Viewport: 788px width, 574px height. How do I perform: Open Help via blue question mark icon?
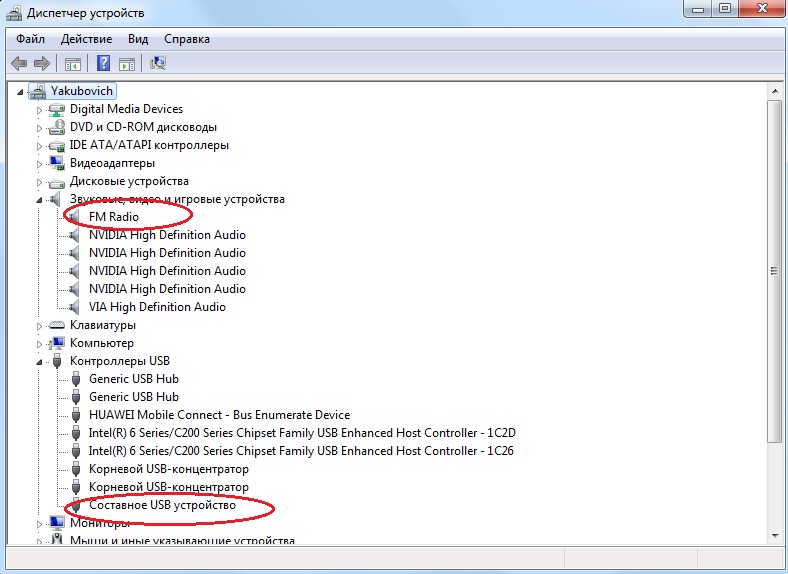(x=102, y=63)
